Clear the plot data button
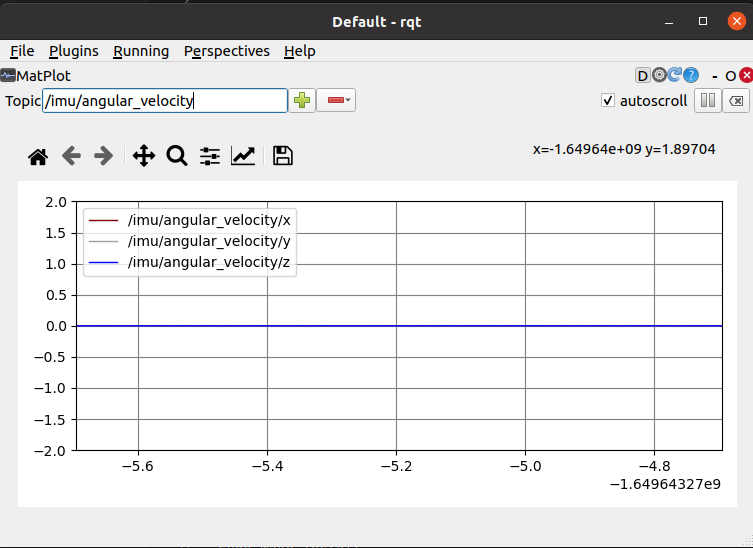 735,101
